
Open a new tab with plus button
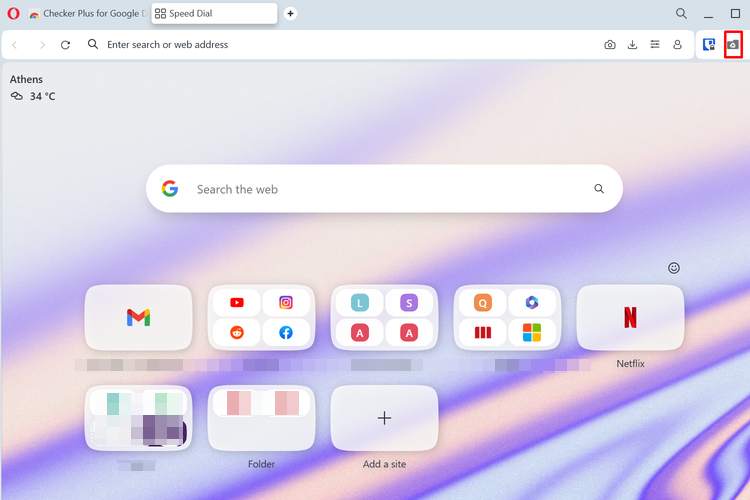[290, 13]
